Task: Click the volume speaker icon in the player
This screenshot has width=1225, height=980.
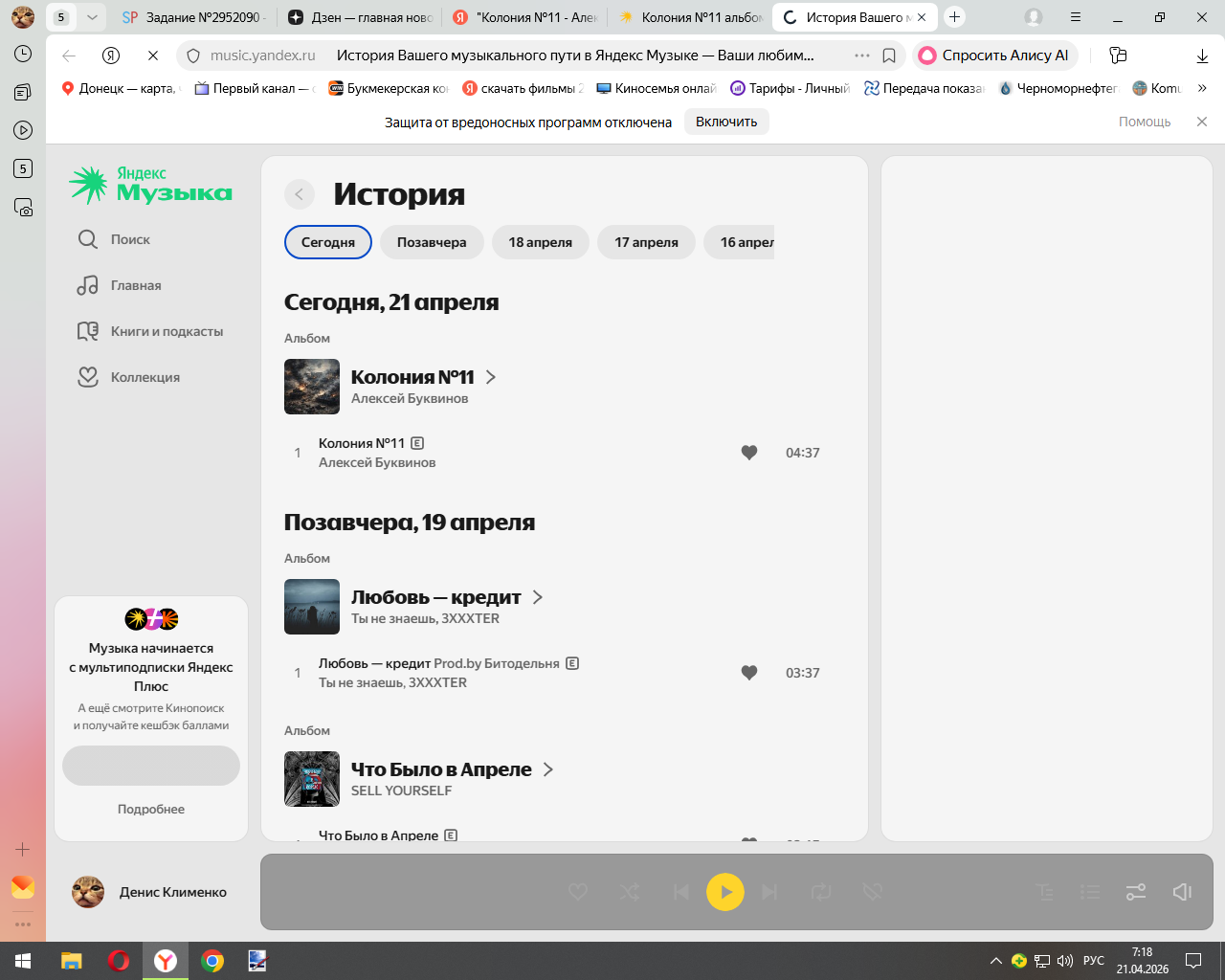Action: [x=1182, y=892]
